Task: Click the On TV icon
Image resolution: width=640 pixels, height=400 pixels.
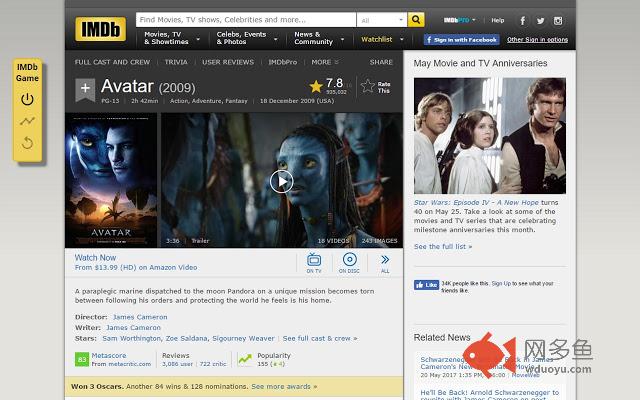Action: tap(314, 262)
